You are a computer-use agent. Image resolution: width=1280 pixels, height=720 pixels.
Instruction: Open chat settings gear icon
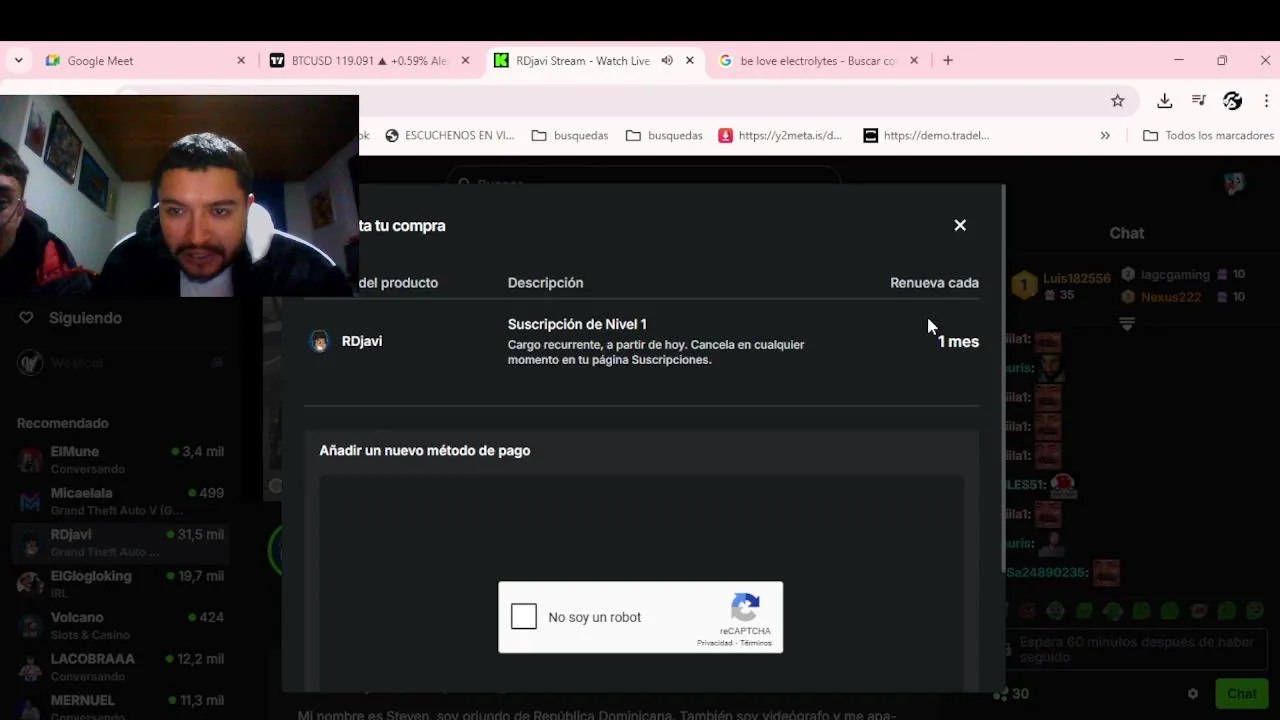pyautogui.click(x=1193, y=693)
